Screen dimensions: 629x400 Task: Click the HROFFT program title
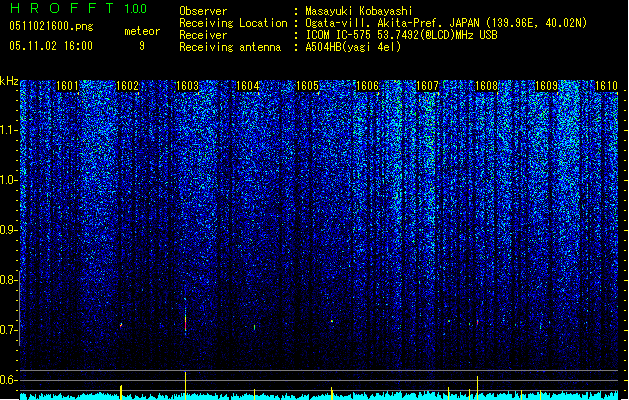click(x=62, y=8)
